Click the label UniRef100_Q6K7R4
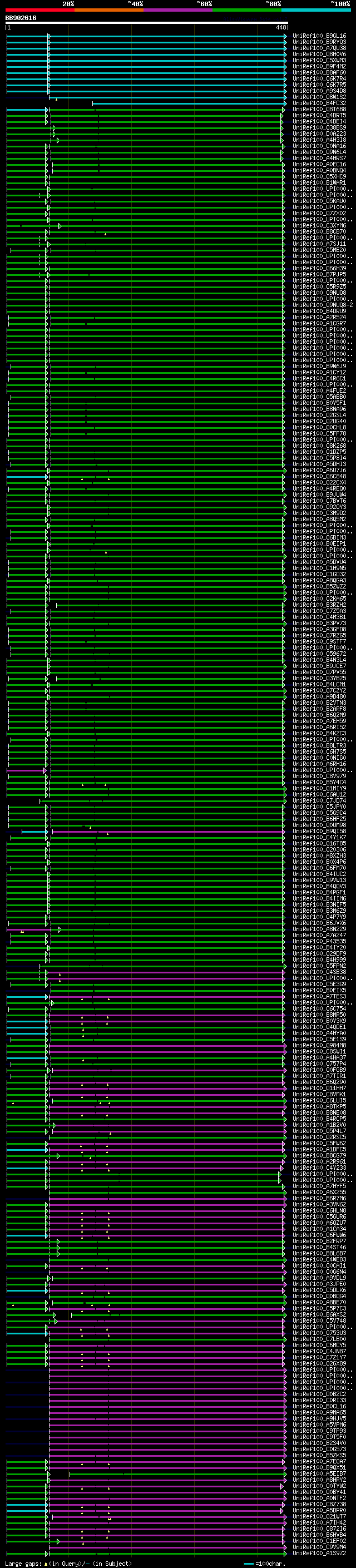 [319, 78]
